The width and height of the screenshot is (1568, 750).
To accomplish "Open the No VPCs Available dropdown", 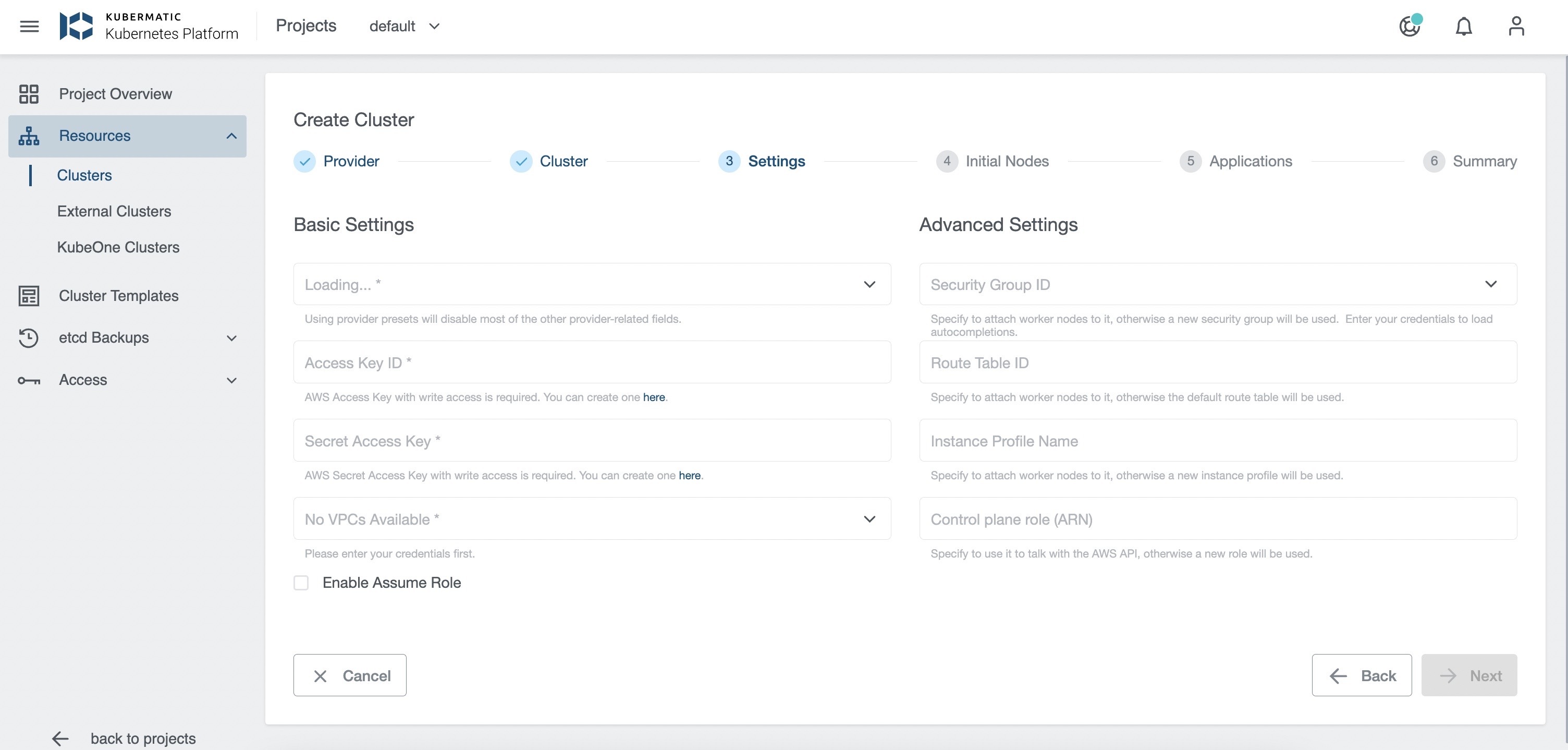I will (x=869, y=519).
